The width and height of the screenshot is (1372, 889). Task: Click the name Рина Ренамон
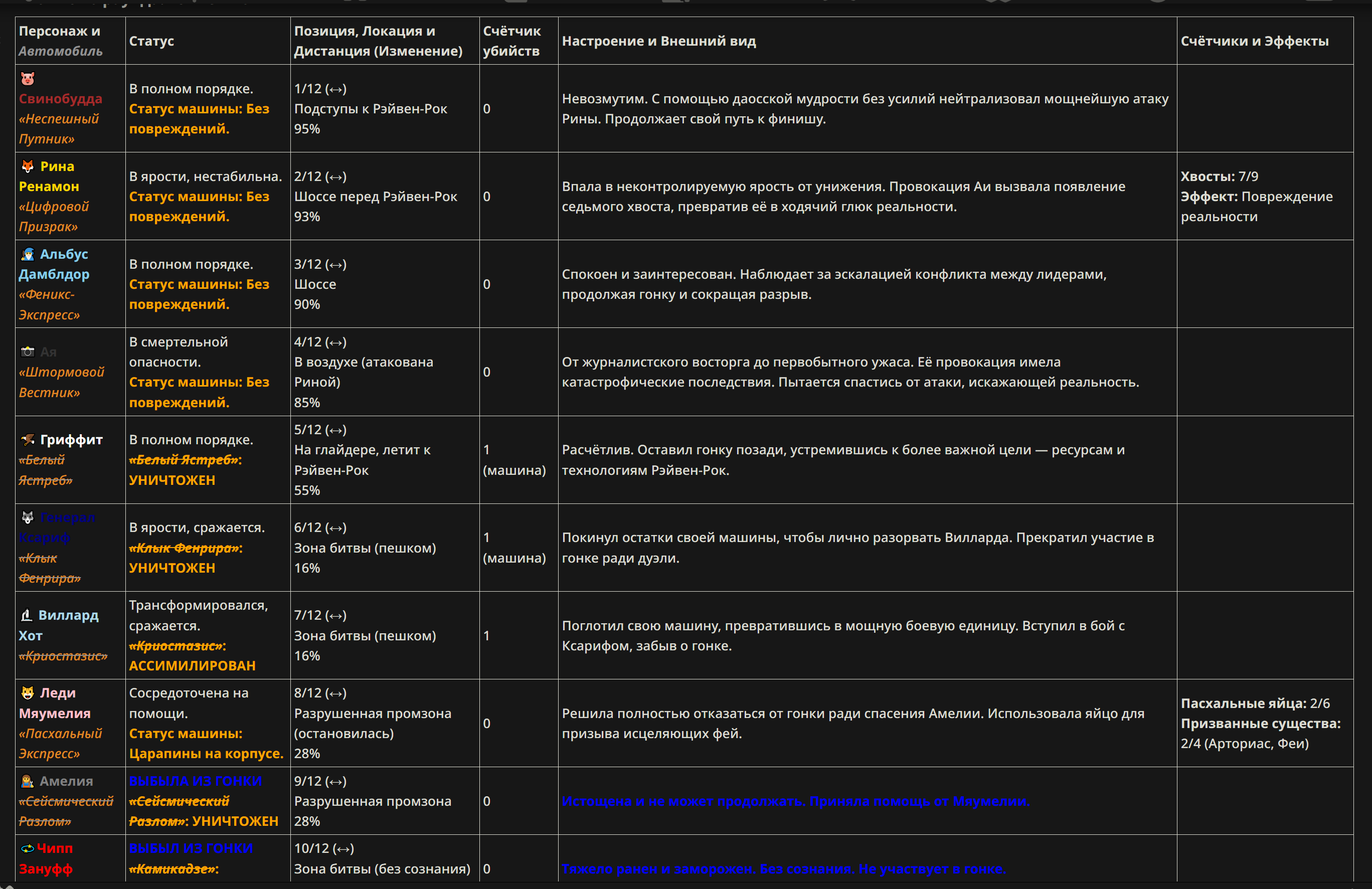click(x=49, y=176)
